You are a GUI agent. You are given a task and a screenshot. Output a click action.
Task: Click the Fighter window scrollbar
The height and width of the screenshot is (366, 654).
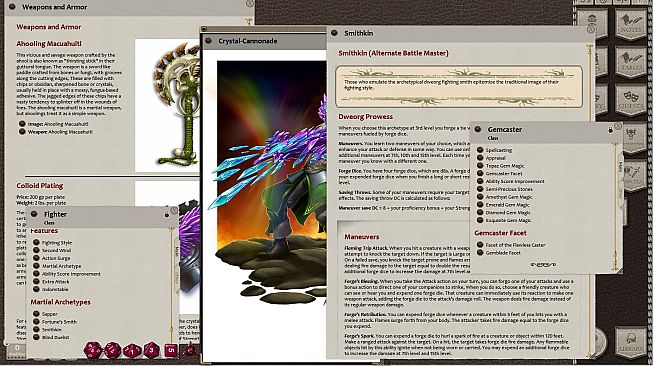(x=171, y=286)
